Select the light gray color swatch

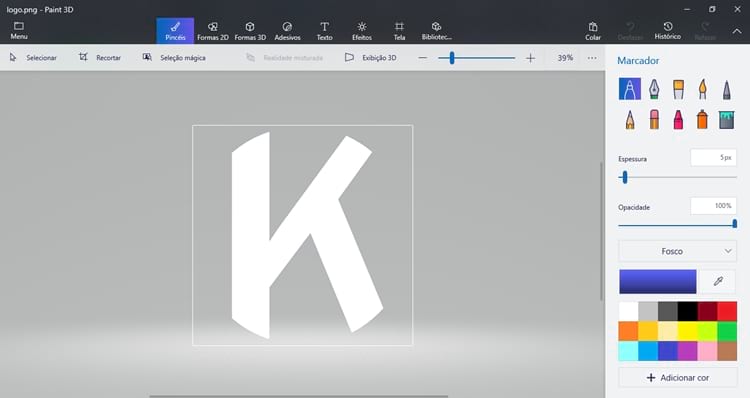(648, 311)
